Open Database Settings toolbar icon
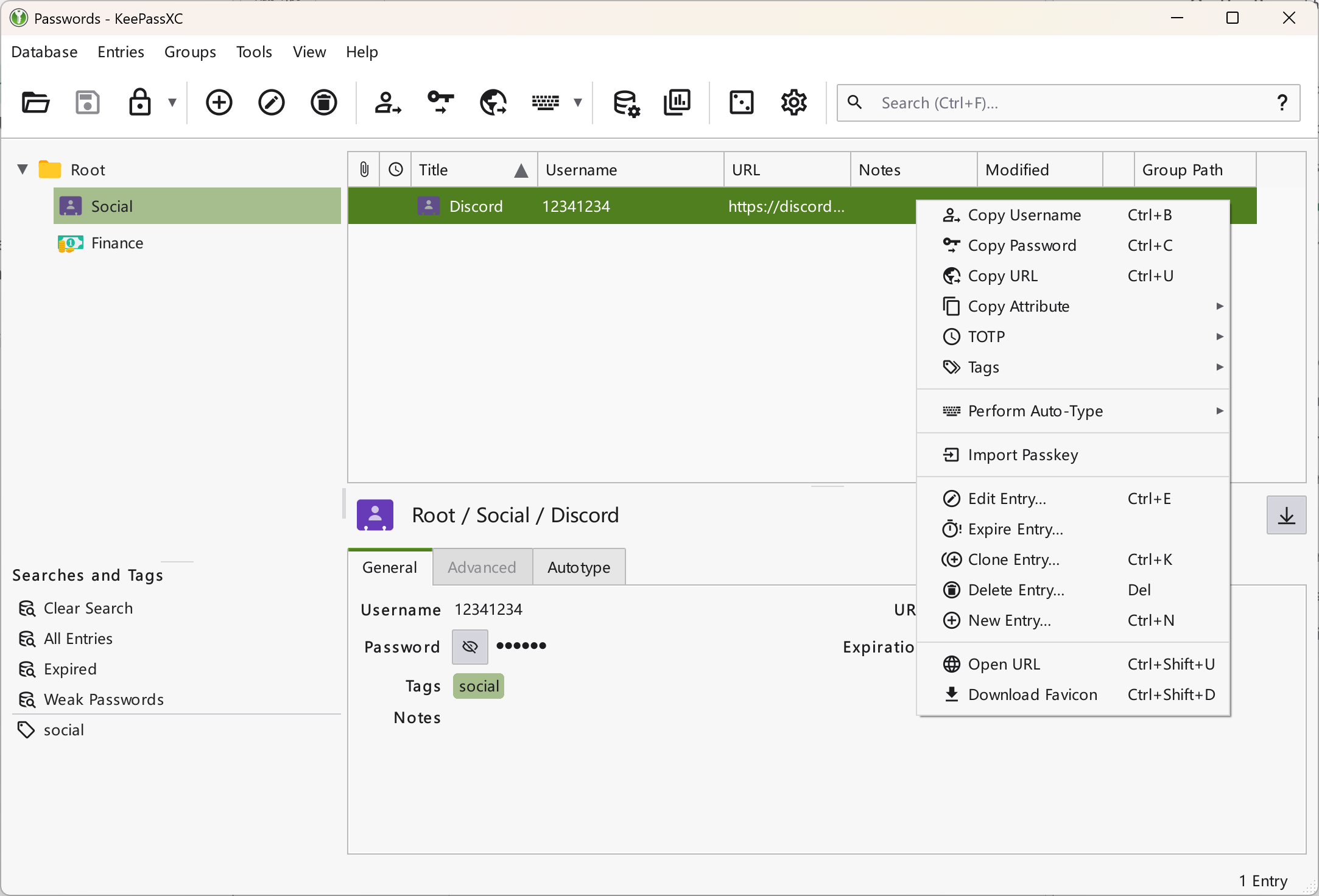Image resolution: width=1319 pixels, height=896 pixels. tap(626, 102)
